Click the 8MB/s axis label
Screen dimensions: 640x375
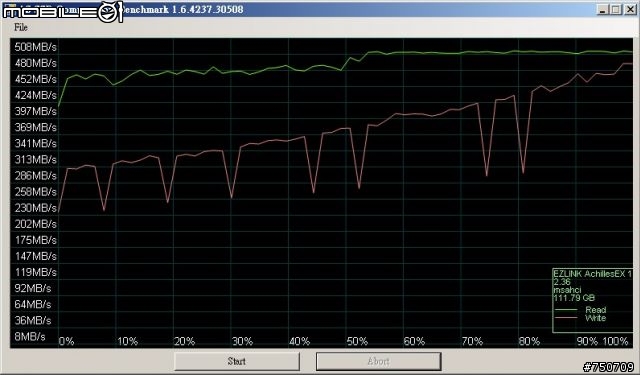point(30,336)
